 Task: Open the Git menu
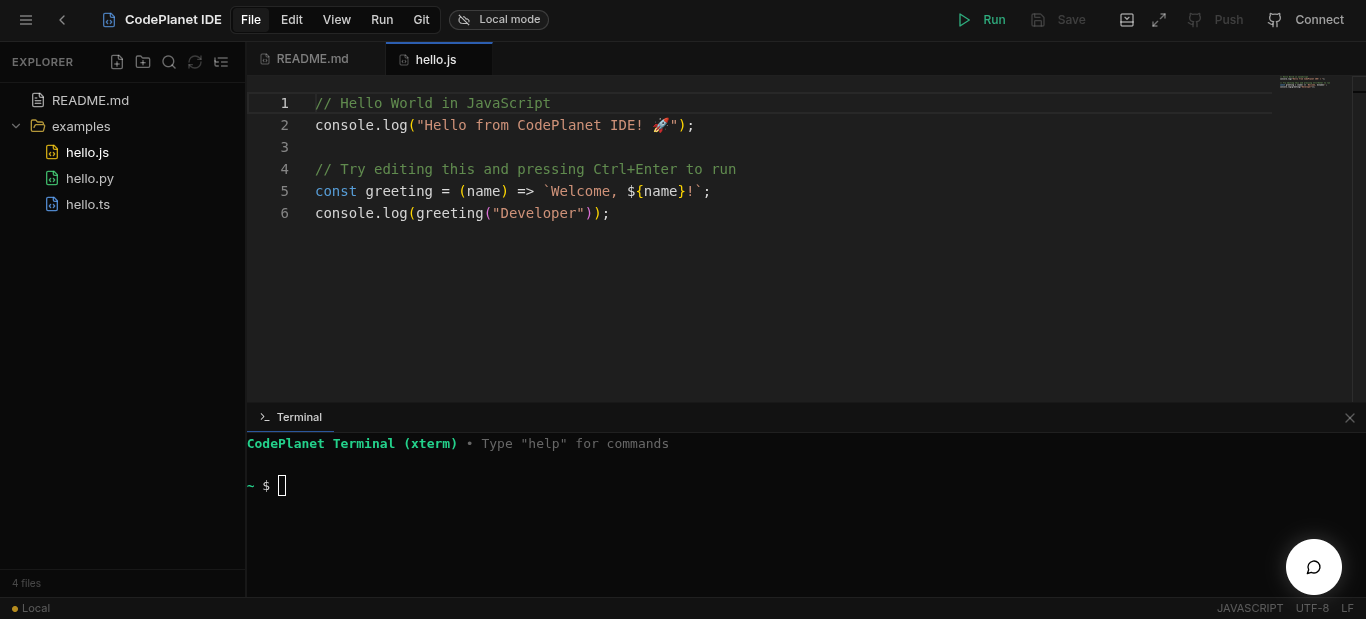click(x=422, y=20)
